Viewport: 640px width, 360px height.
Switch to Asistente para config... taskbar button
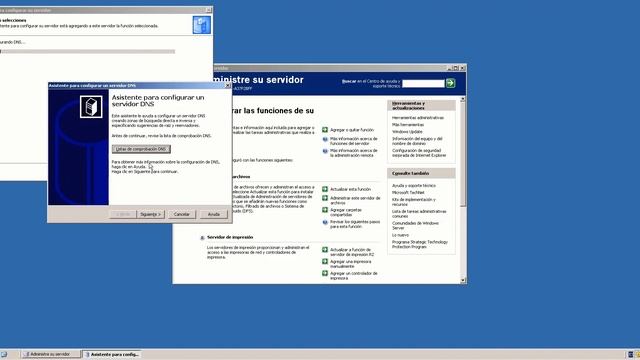tap(112, 354)
